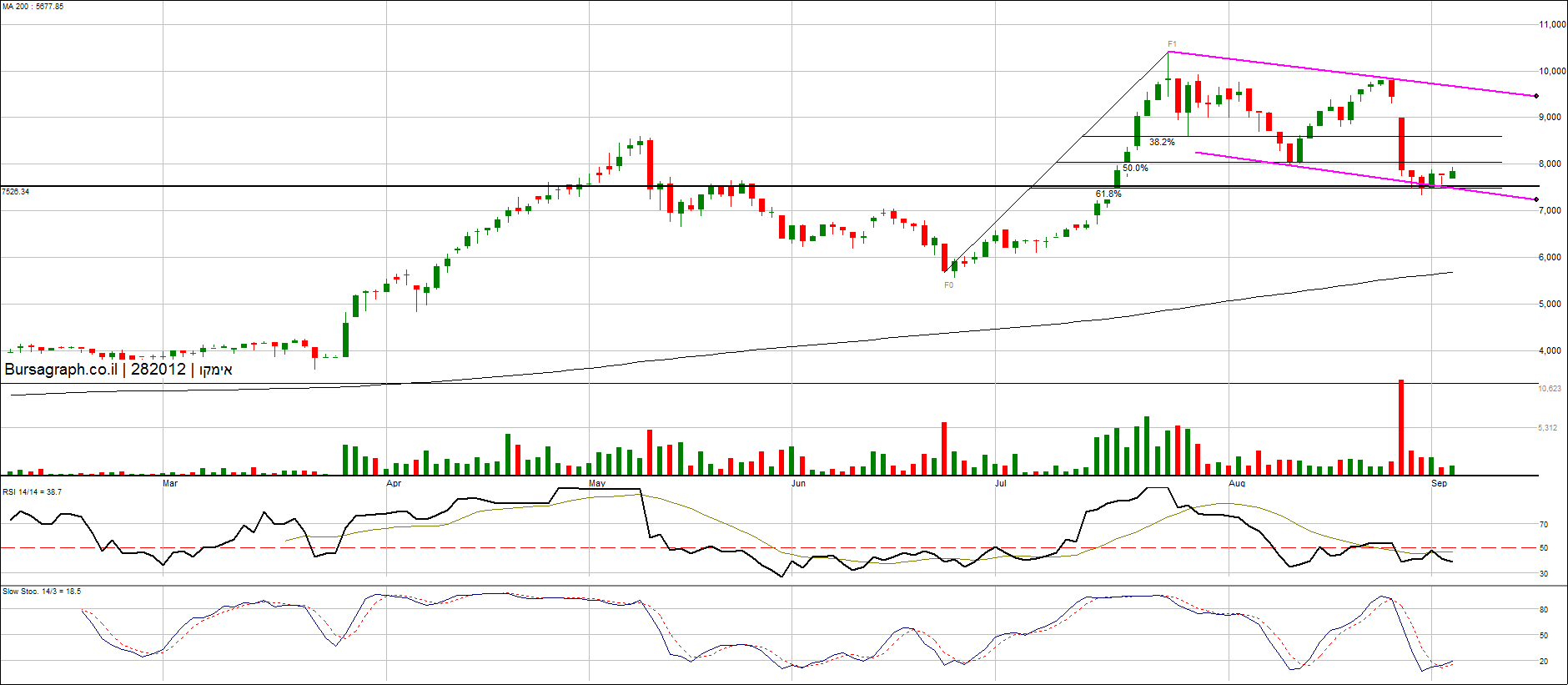
Task: Click the 50.0% Fibonacci level label
Action: (x=1135, y=169)
